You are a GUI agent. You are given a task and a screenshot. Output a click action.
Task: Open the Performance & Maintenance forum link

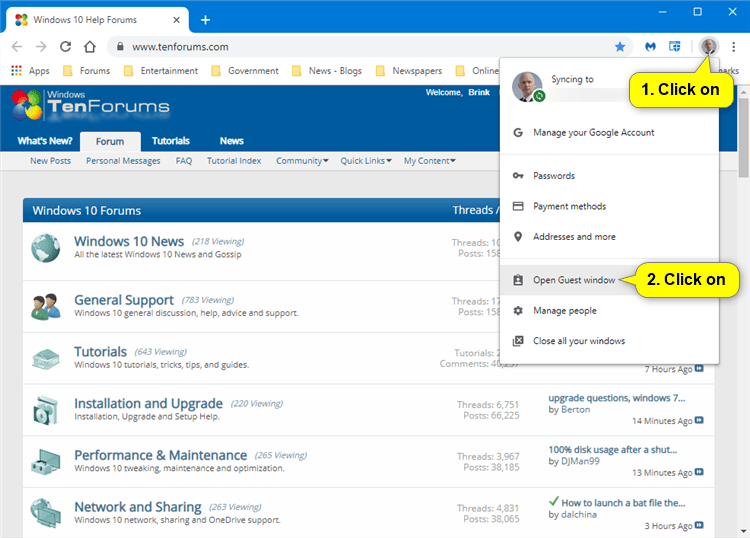click(160, 455)
